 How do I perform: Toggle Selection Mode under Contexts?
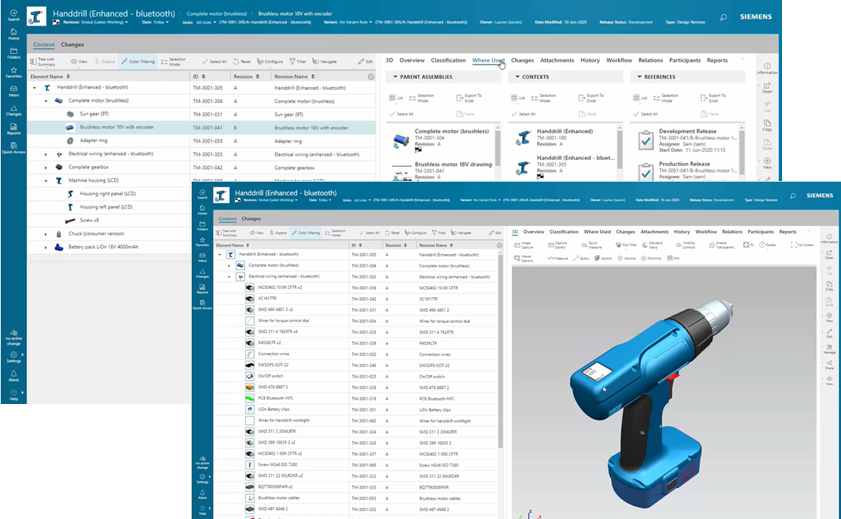click(544, 98)
